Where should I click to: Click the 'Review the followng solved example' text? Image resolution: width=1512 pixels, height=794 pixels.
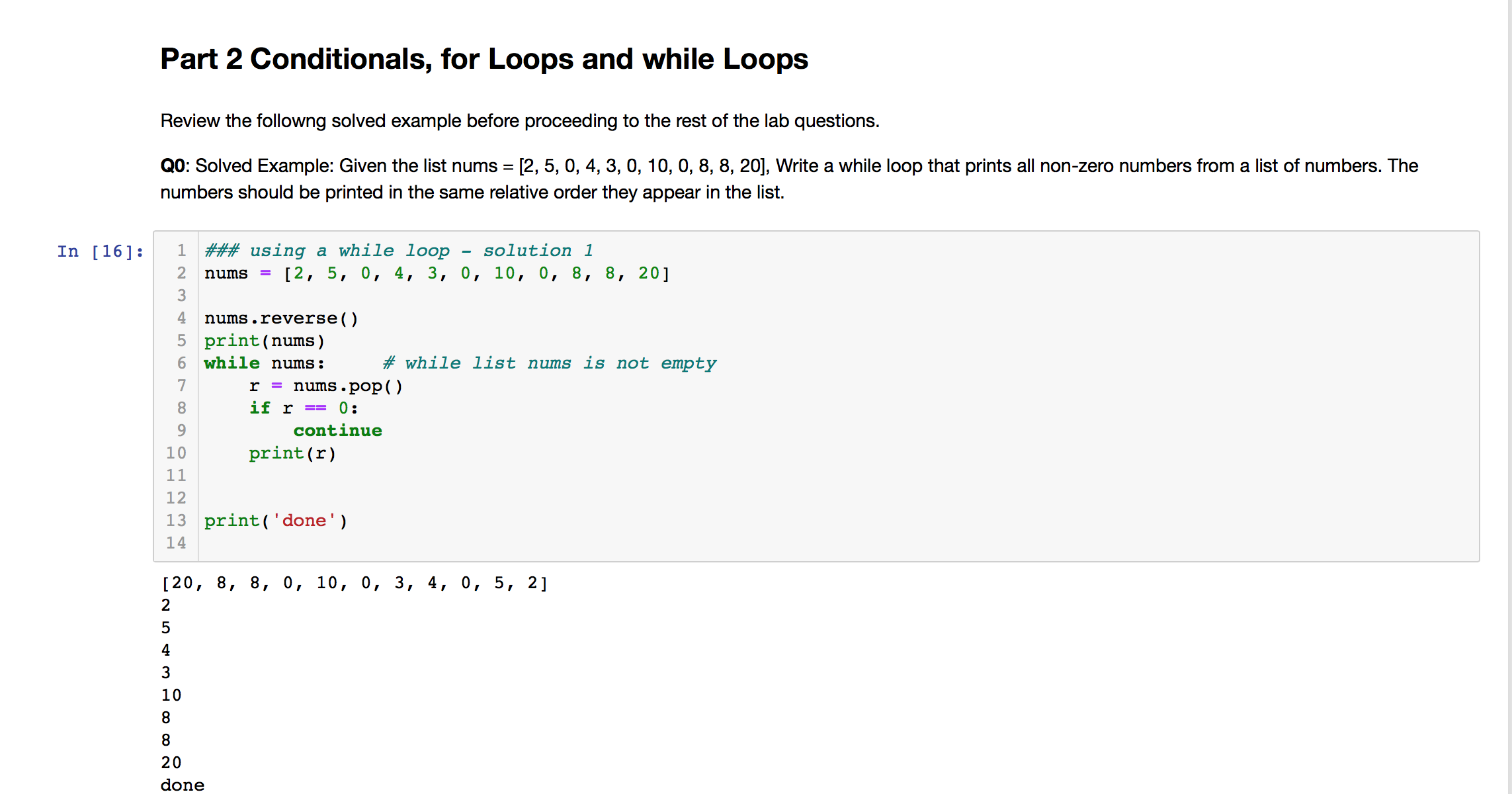coord(520,120)
